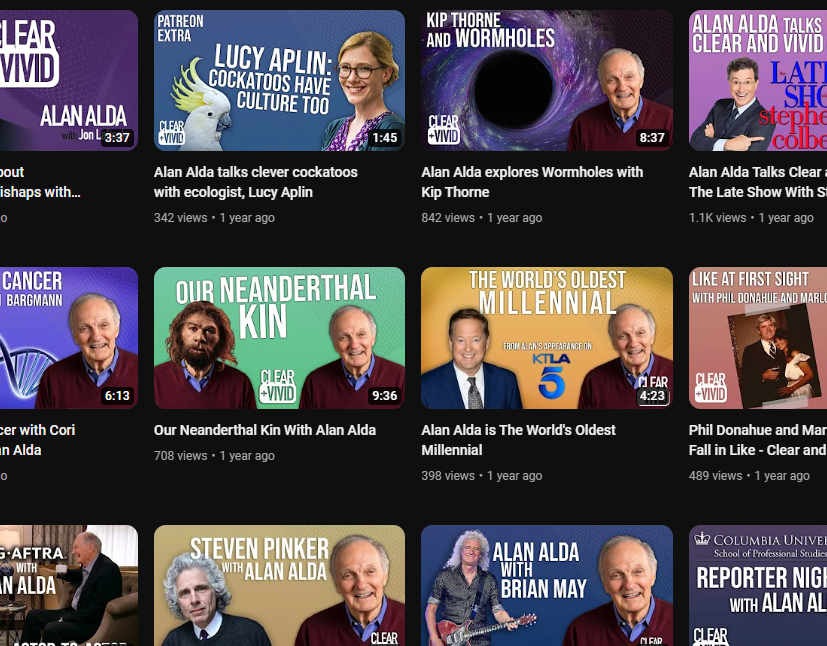827x646 pixels.
Task: Click title 'Our Neanderthal Kin With Alan Alda'
Action: click(x=265, y=430)
